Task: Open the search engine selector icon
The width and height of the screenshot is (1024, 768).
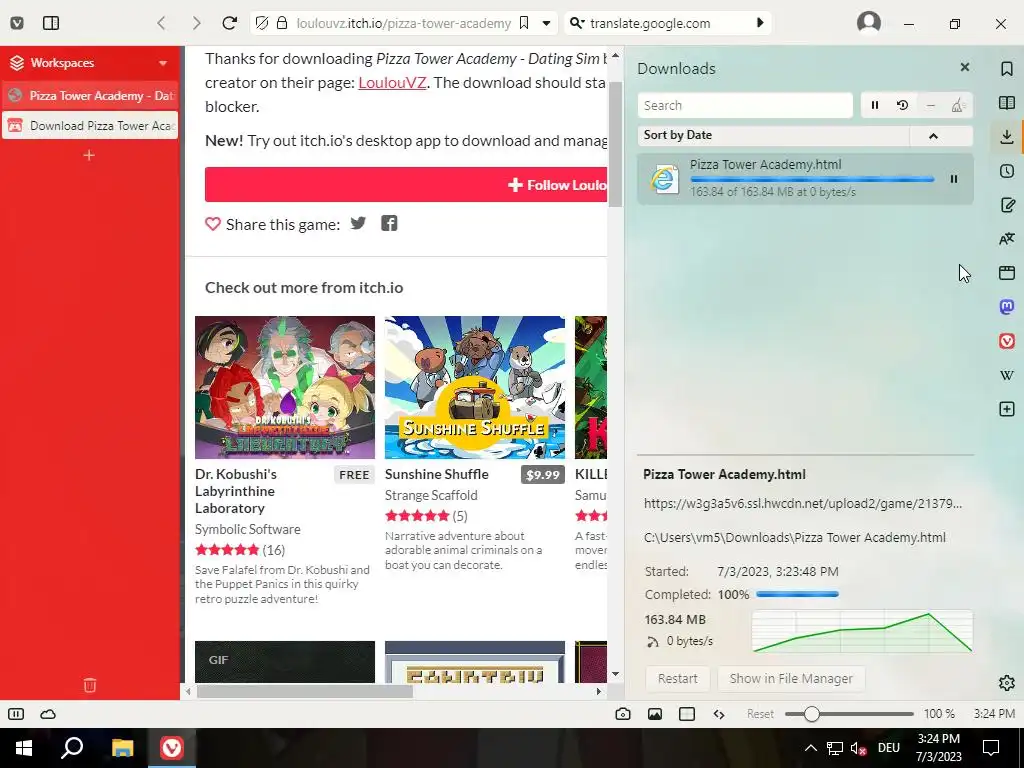Action: [577, 24]
